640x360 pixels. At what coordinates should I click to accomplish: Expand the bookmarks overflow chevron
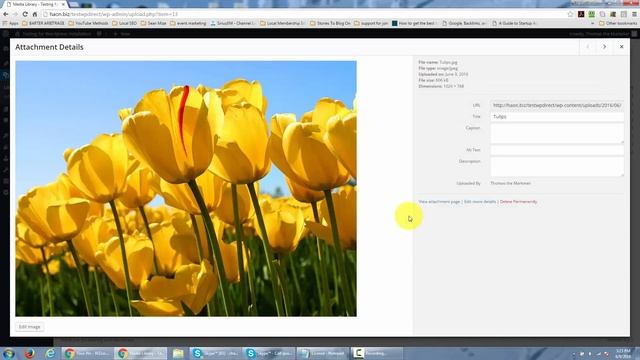pyautogui.click(x=593, y=23)
